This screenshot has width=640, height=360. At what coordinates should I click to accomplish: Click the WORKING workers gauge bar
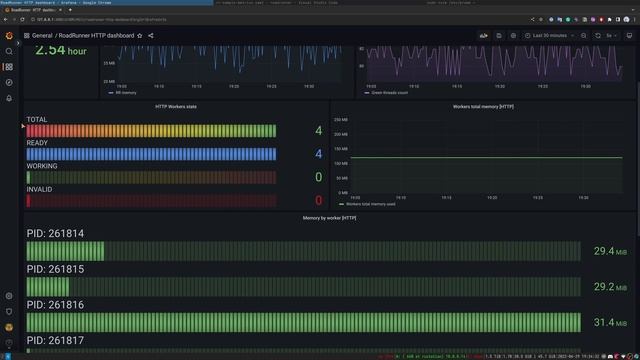point(151,177)
